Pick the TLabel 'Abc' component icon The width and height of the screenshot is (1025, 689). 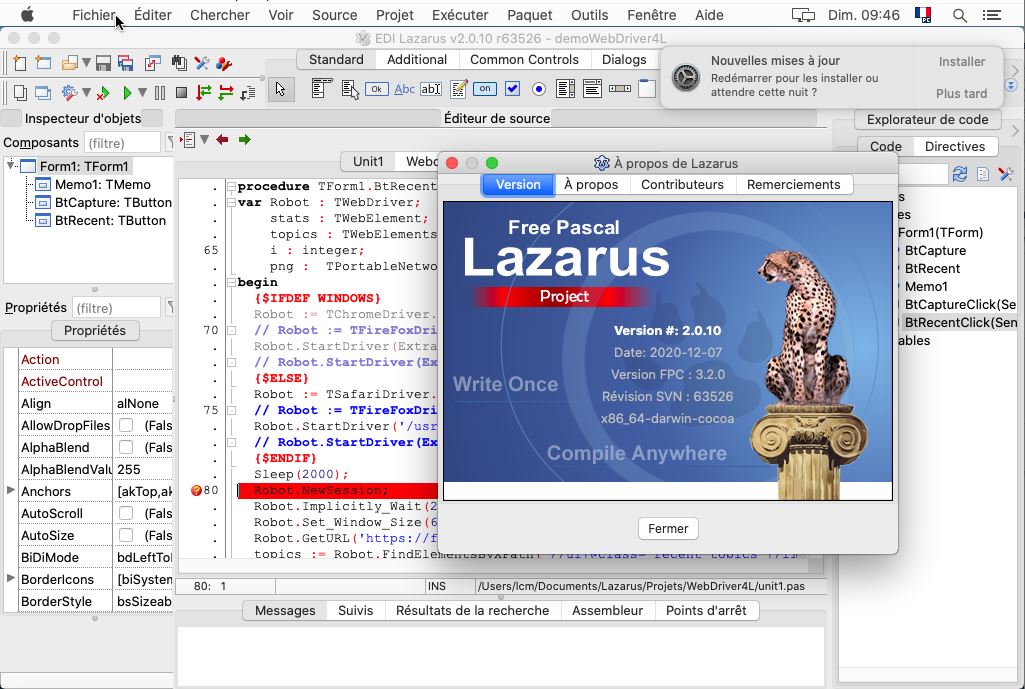tap(404, 89)
